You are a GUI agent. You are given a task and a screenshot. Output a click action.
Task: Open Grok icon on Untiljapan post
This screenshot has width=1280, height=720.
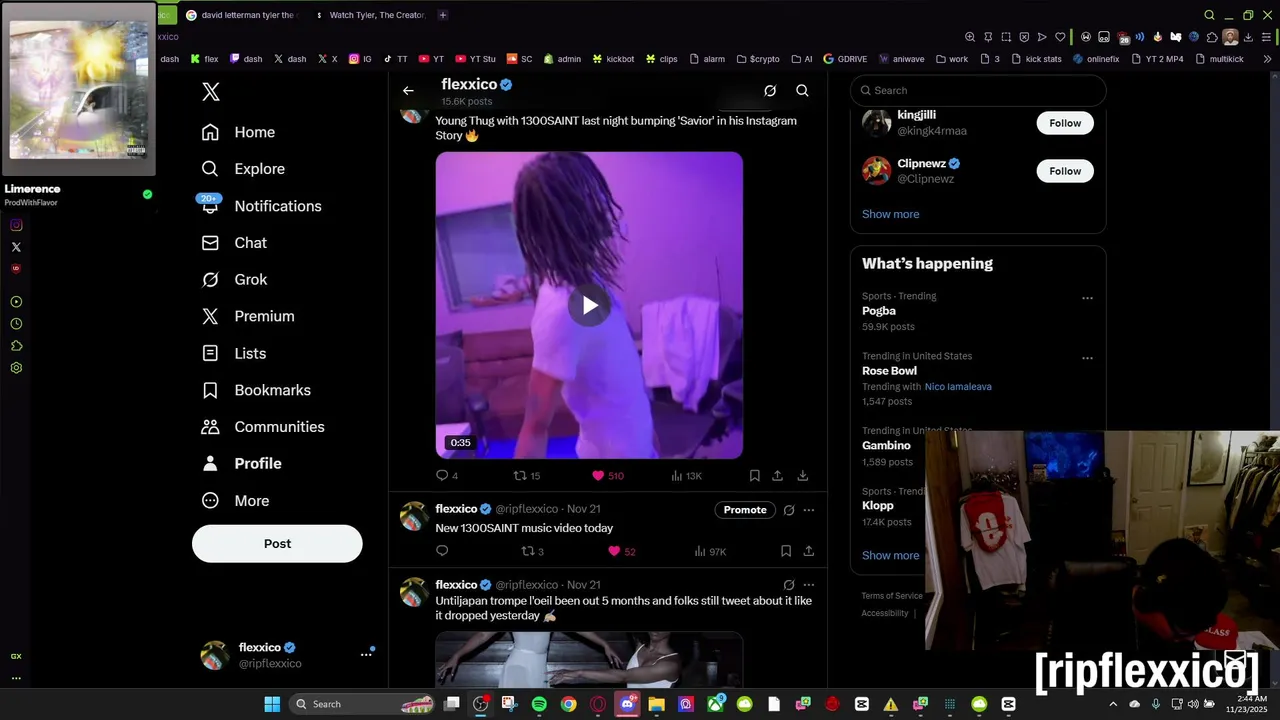click(x=789, y=585)
